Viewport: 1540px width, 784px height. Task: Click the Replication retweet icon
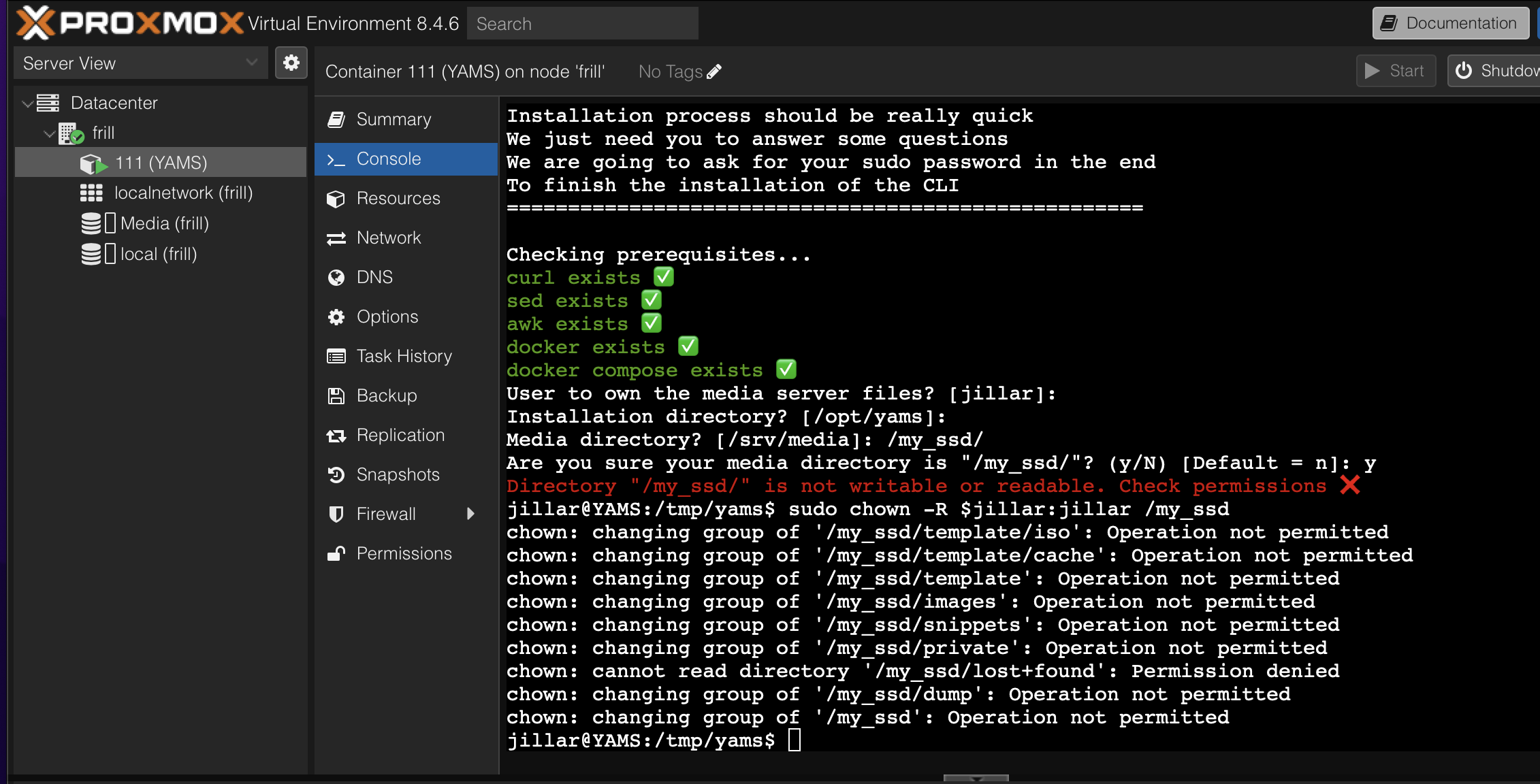[336, 436]
